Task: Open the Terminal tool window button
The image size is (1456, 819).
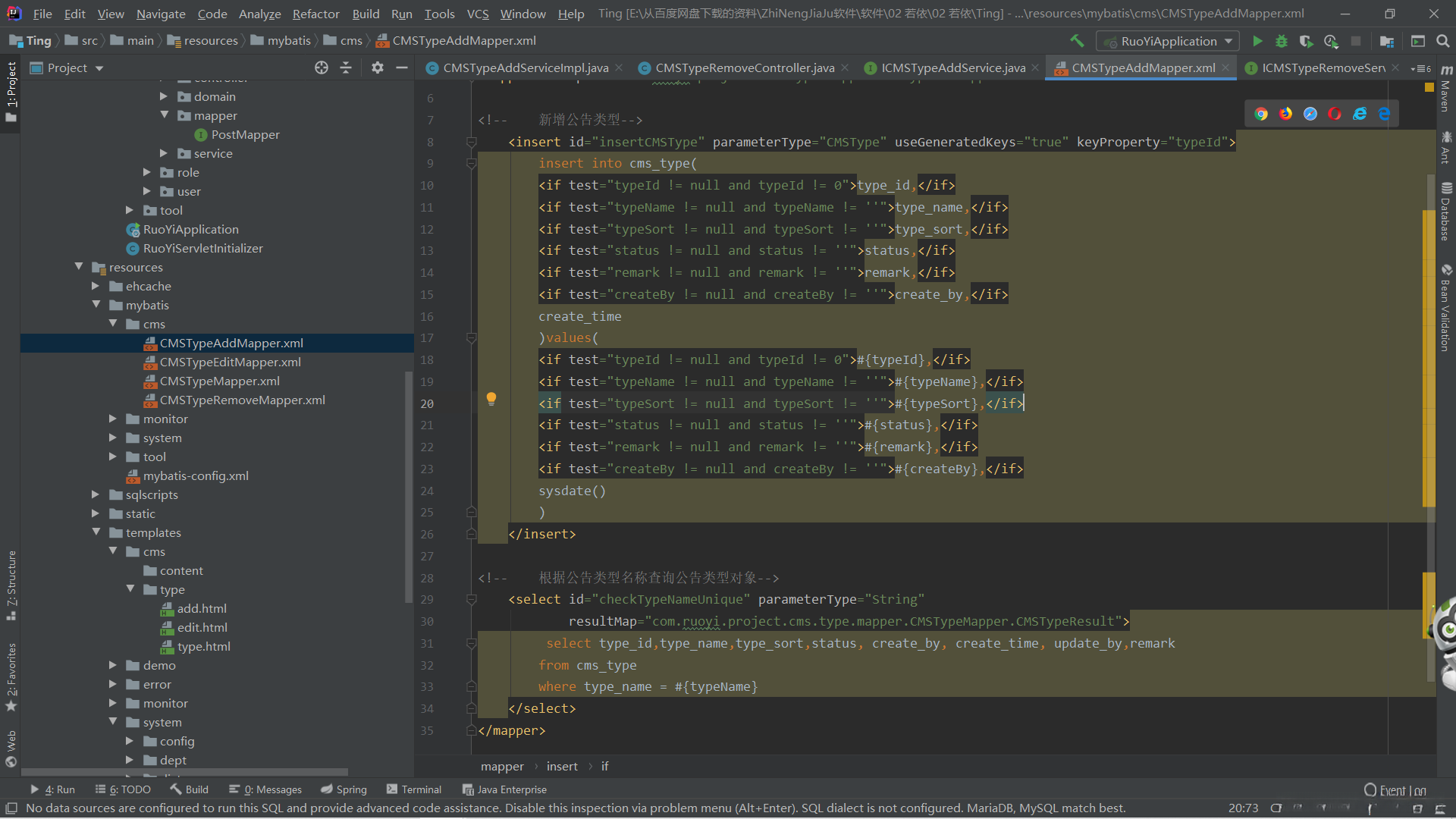Action: 413,789
